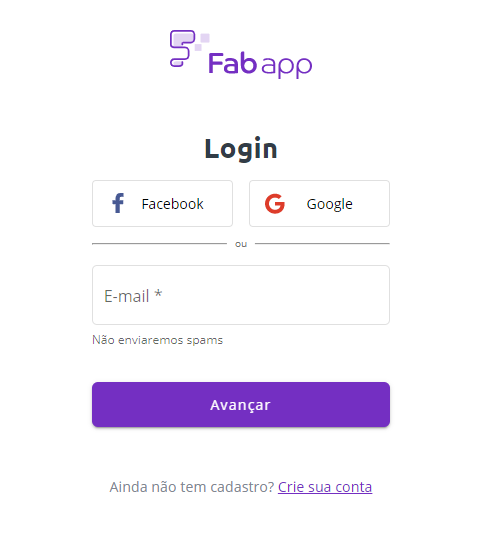This screenshot has width=481, height=555.
Task: Click 'Ainda não tem cadastro?' text
Action: pos(192,487)
